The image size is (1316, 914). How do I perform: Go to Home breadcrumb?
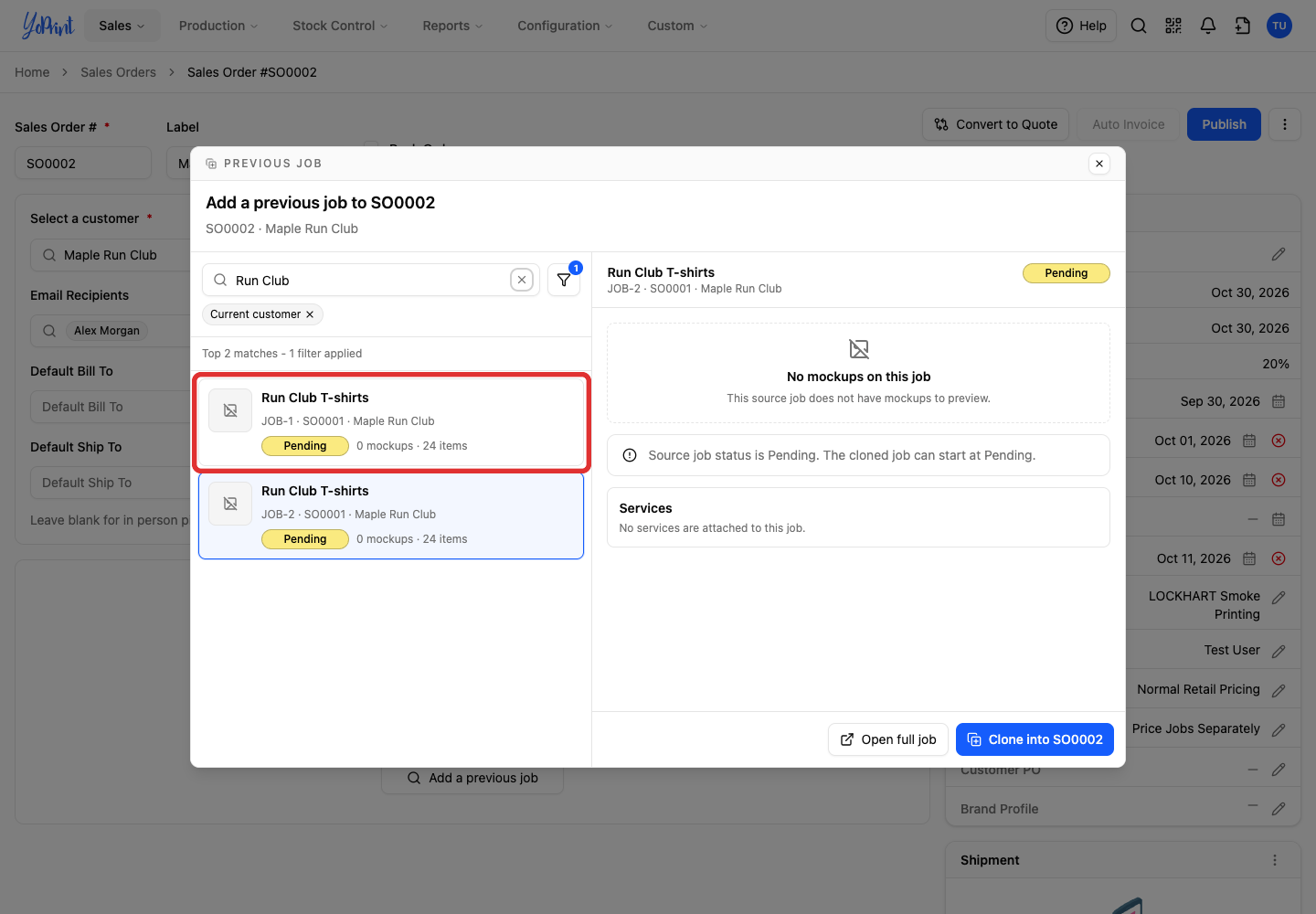pyautogui.click(x=32, y=72)
